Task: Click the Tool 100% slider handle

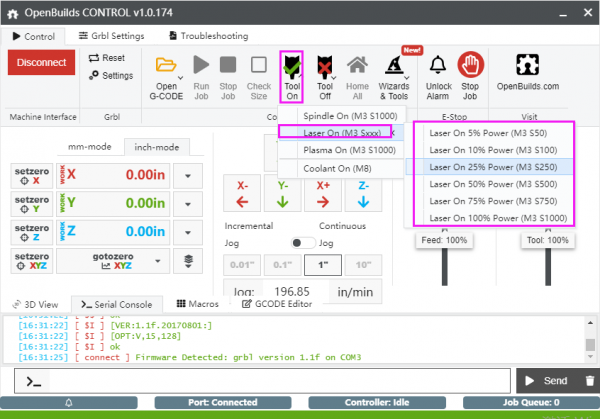Action: point(548,240)
